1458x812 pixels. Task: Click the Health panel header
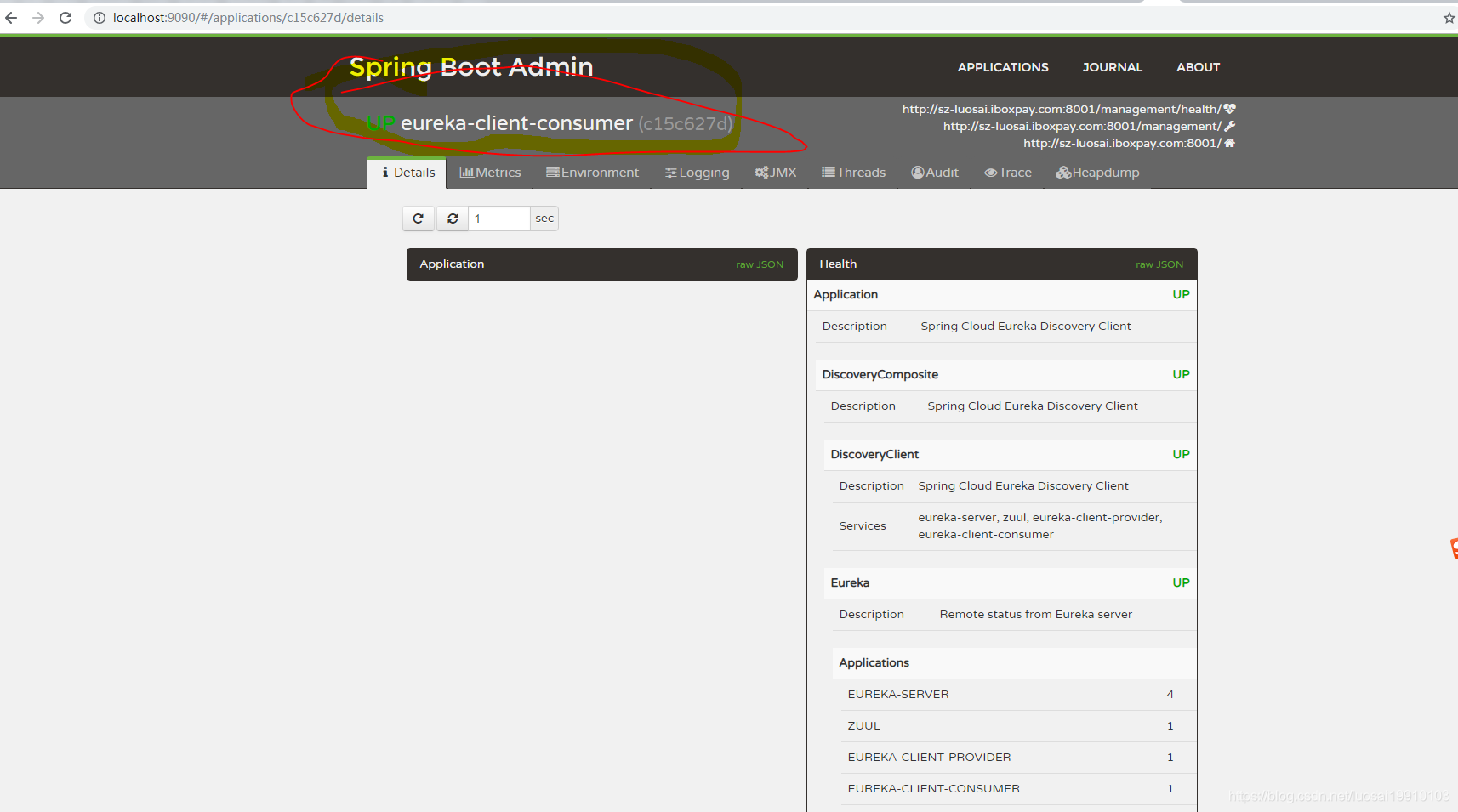[1002, 264]
